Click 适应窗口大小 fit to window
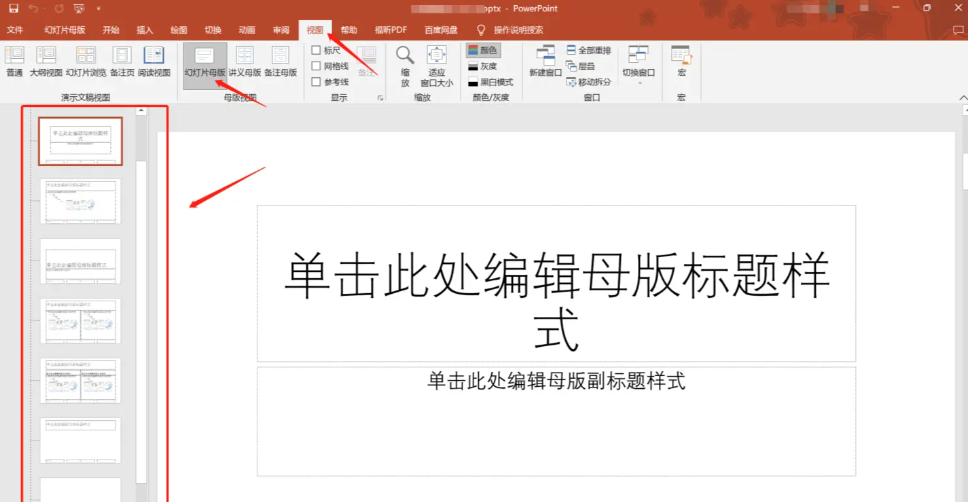This screenshot has height=502, width=968. [436, 66]
